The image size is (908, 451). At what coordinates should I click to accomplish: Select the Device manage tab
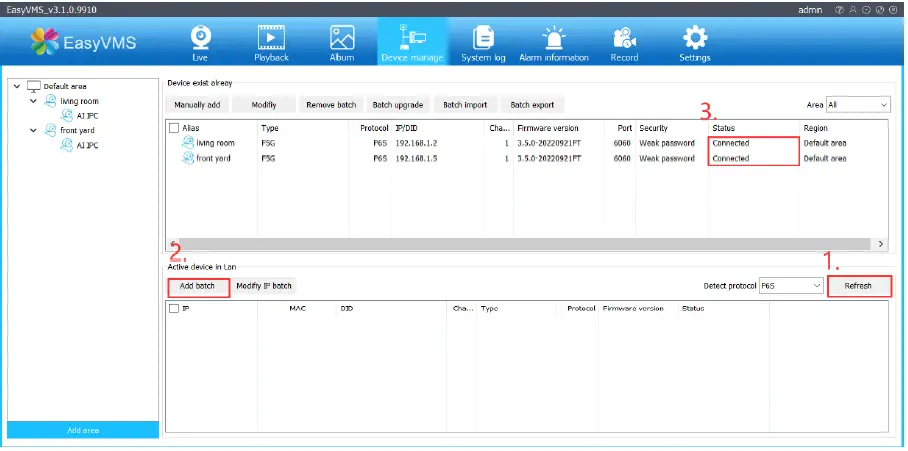412,42
